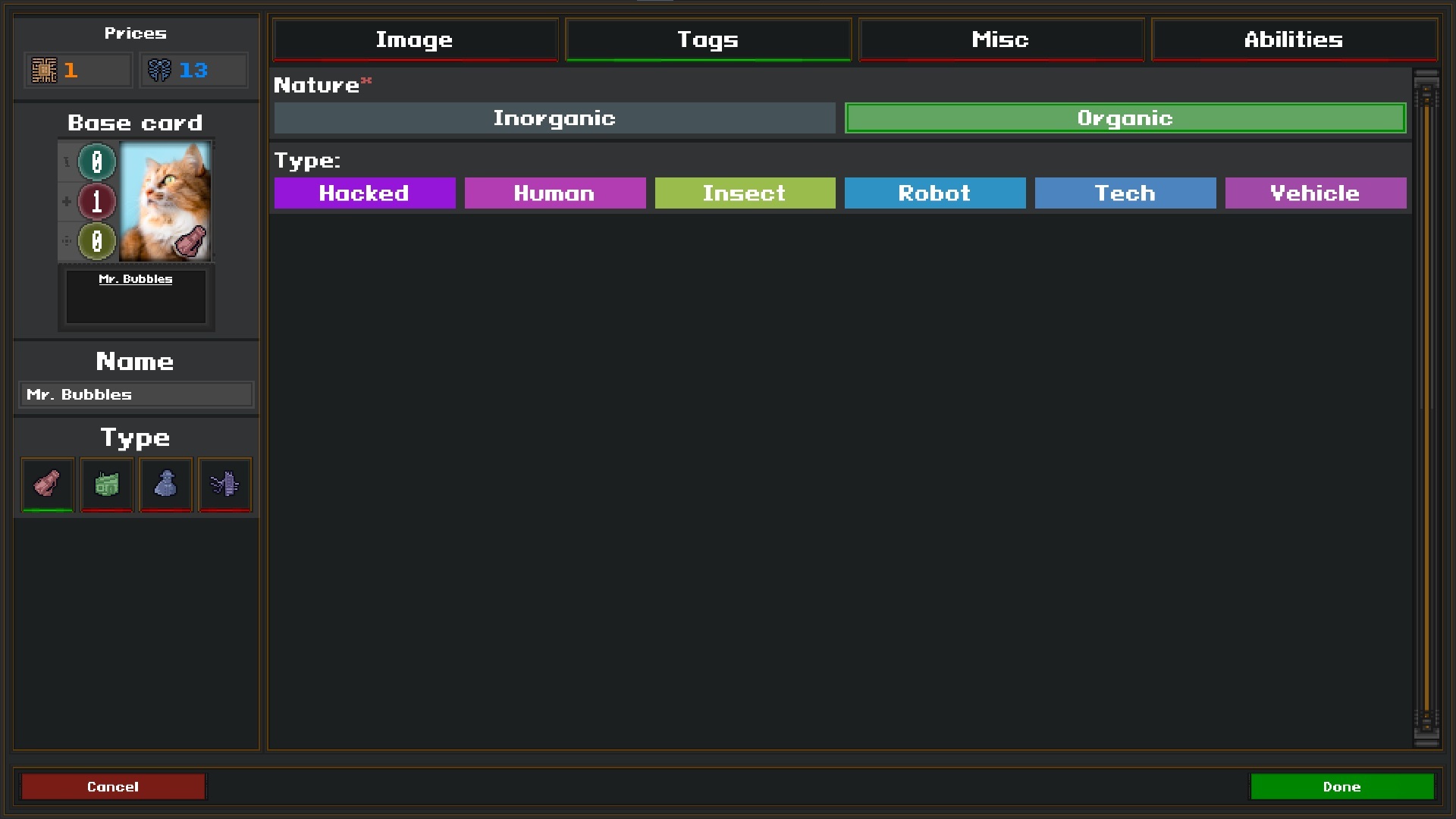Screen dimensions: 1456x819
Task: Switch to the Abilities tab
Action: [x=1293, y=39]
